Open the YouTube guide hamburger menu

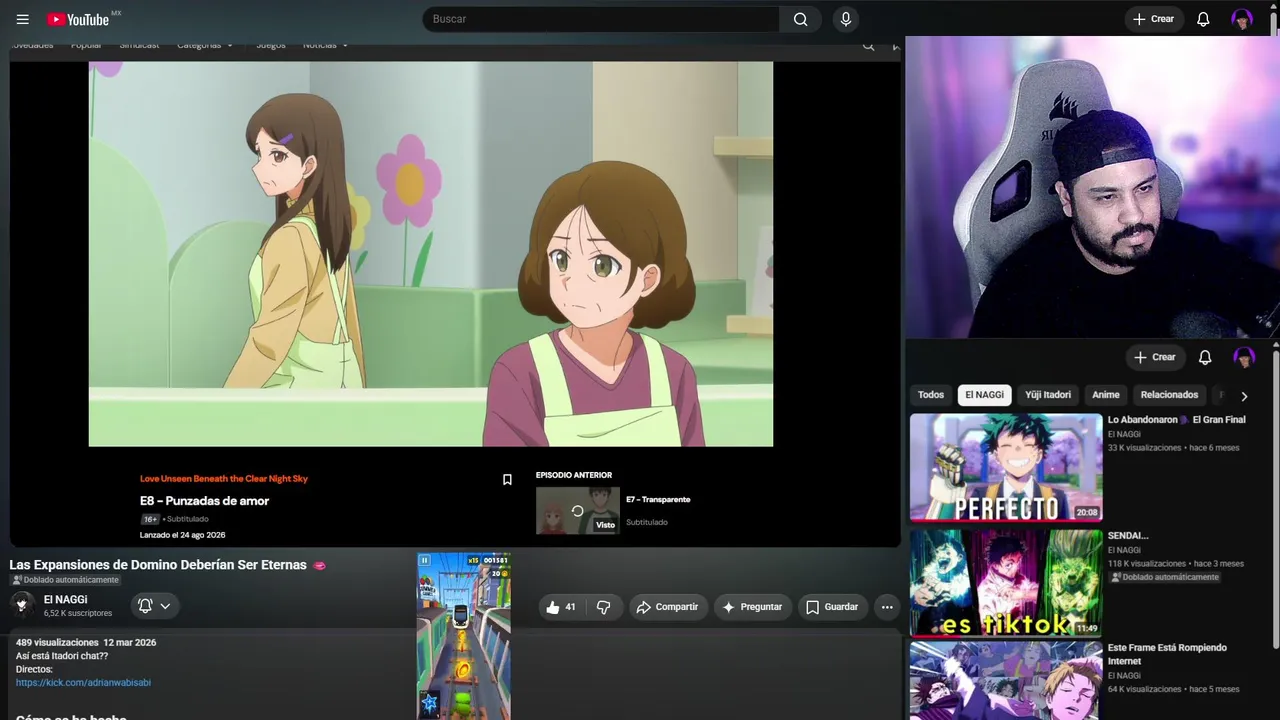point(23,19)
